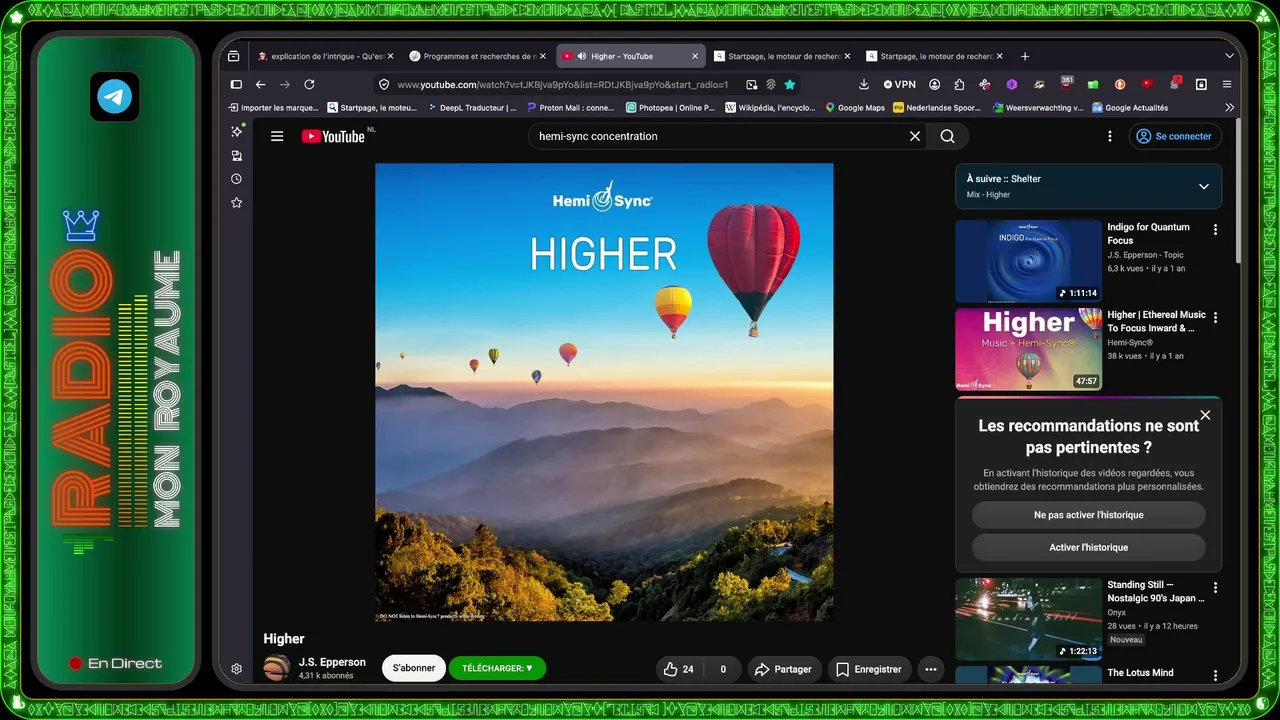Open Indigo for Quantum Focus thumbnail
The width and height of the screenshot is (1280, 720).
click(x=1028, y=261)
